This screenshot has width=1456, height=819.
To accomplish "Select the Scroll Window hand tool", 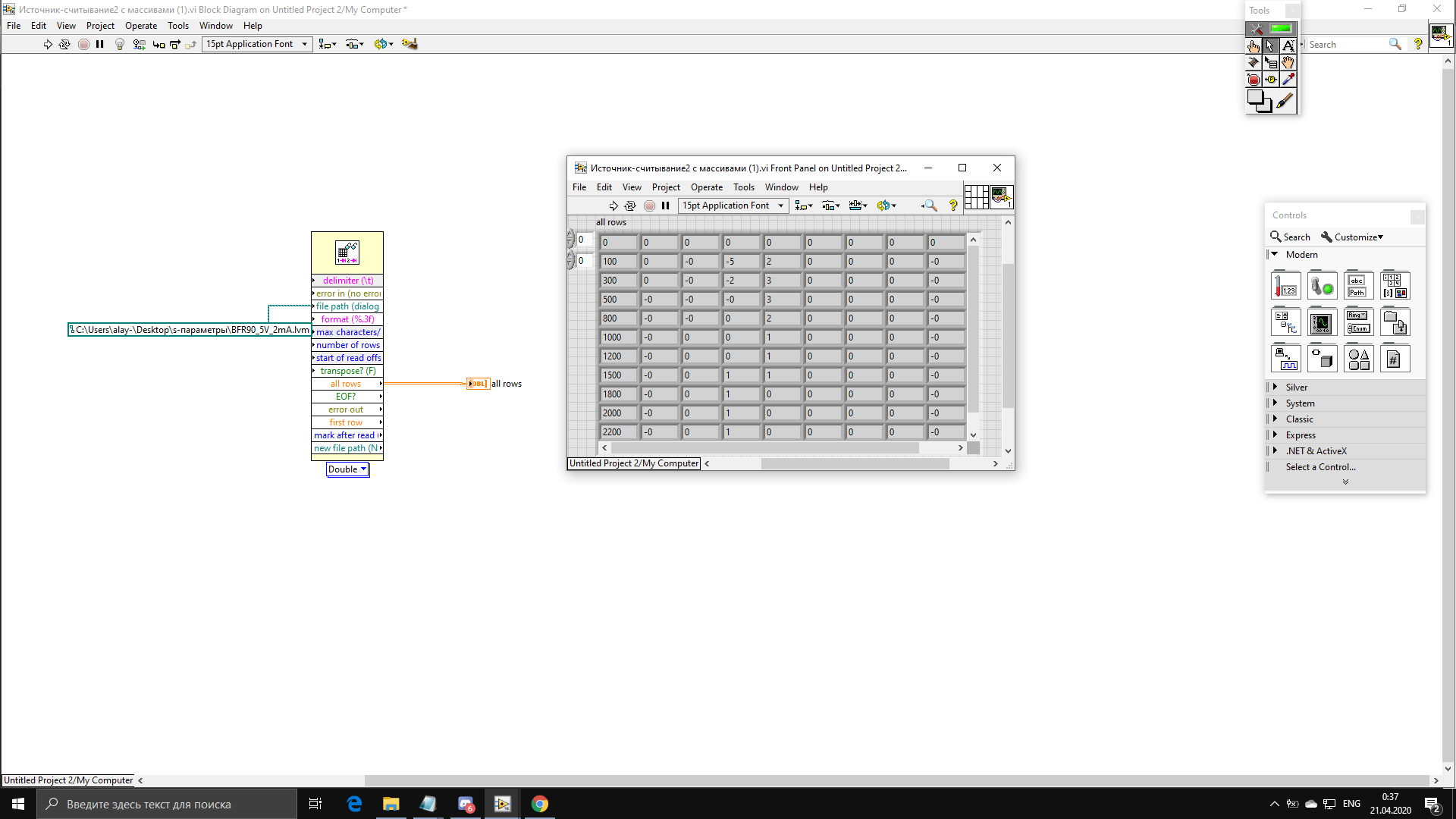I will [x=1288, y=62].
